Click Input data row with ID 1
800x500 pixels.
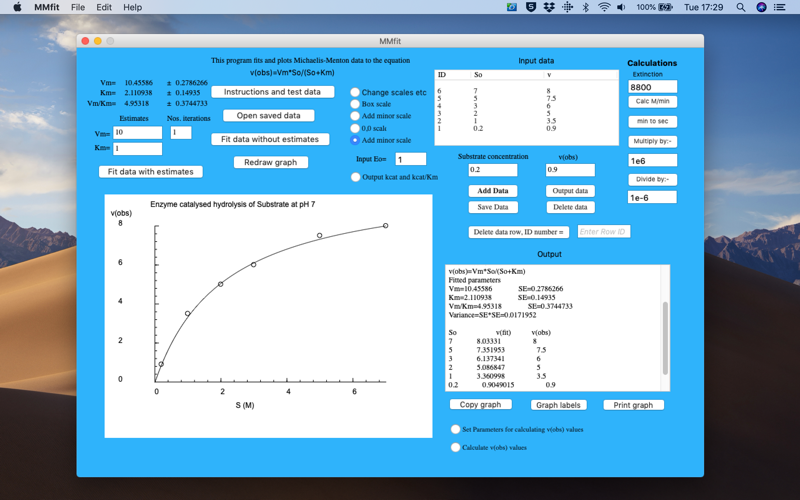[x=526, y=129]
